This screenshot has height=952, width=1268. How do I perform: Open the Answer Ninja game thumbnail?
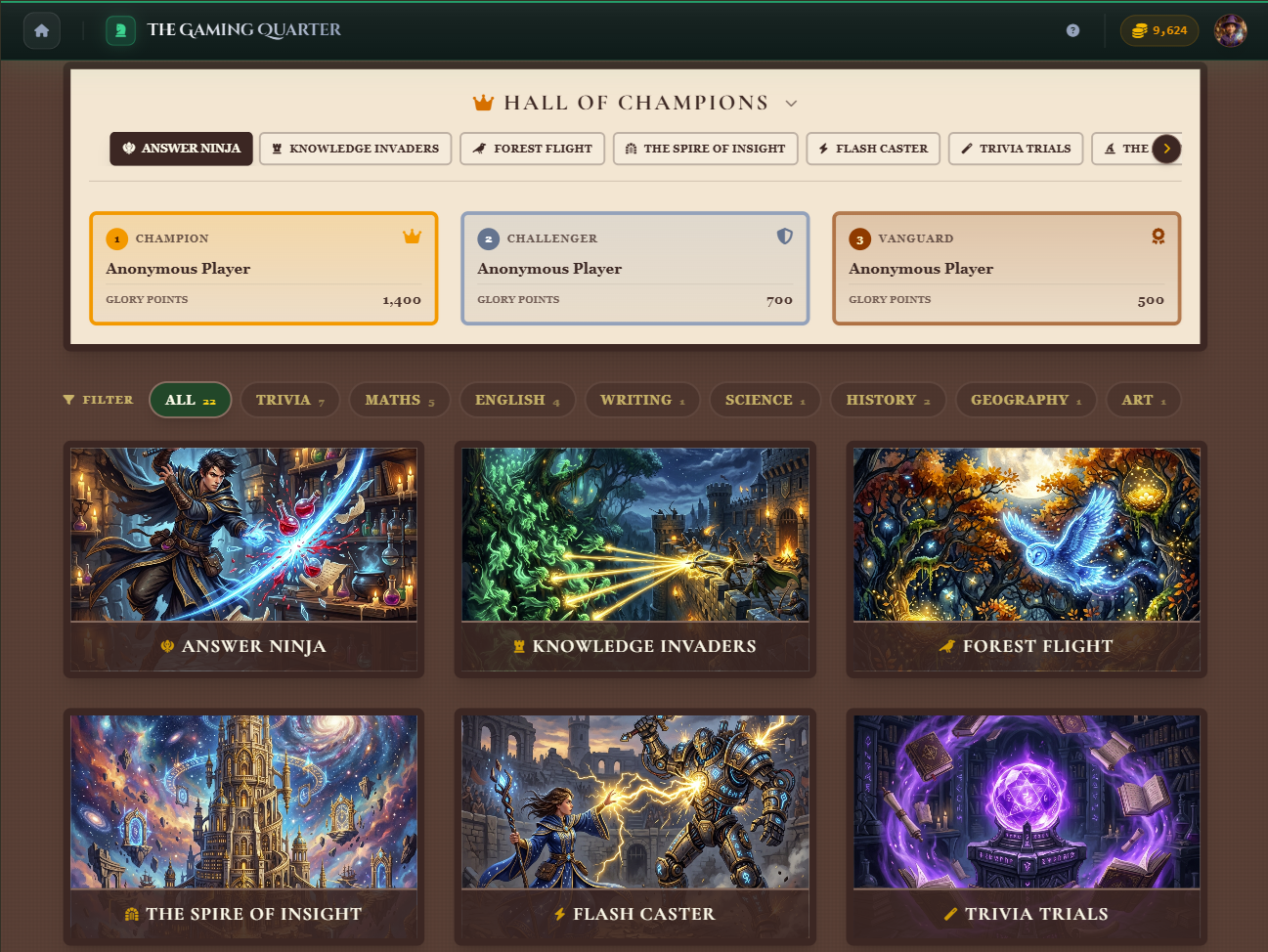click(244, 535)
